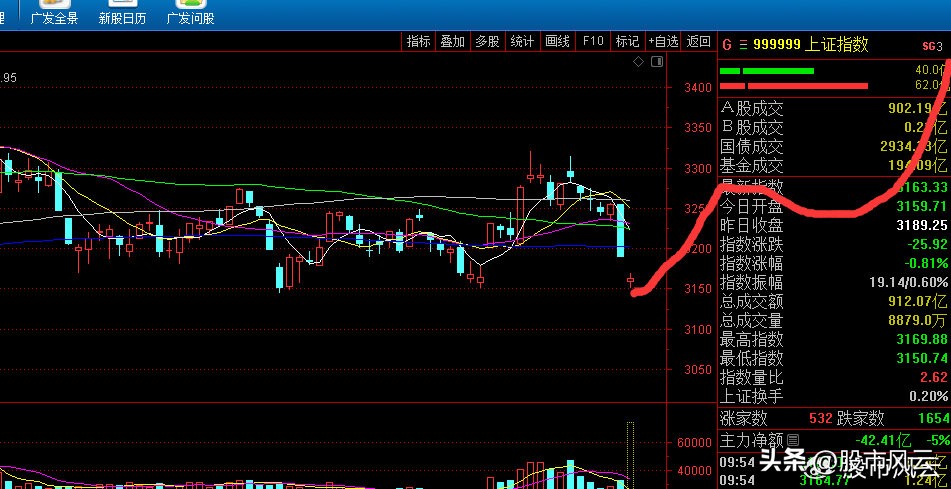Click the red sell-volume bar
Image resolution: width=951 pixels, height=489 pixels.
[794, 86]
